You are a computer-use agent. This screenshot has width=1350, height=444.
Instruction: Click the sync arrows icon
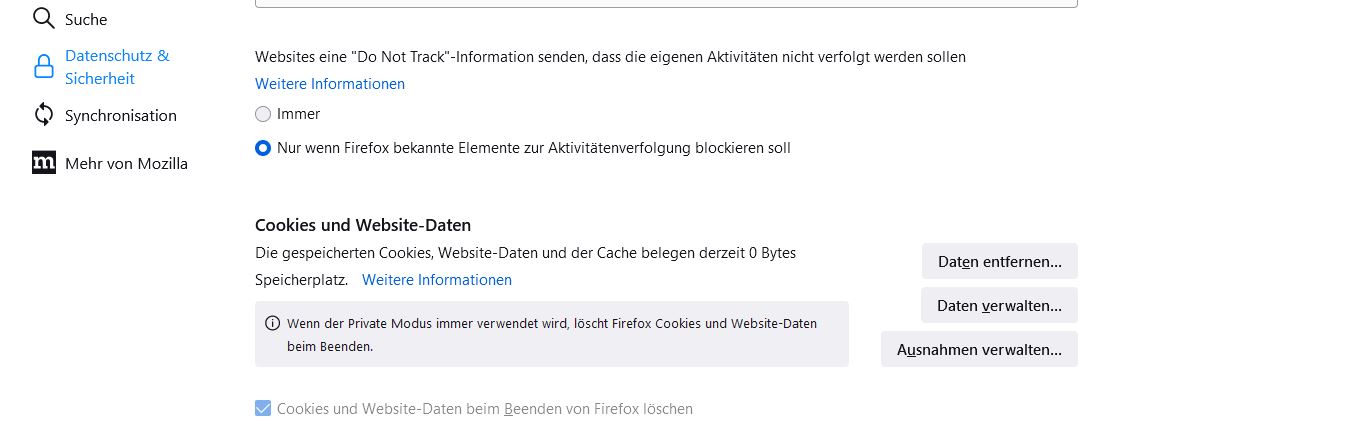(x=43, y=115)
